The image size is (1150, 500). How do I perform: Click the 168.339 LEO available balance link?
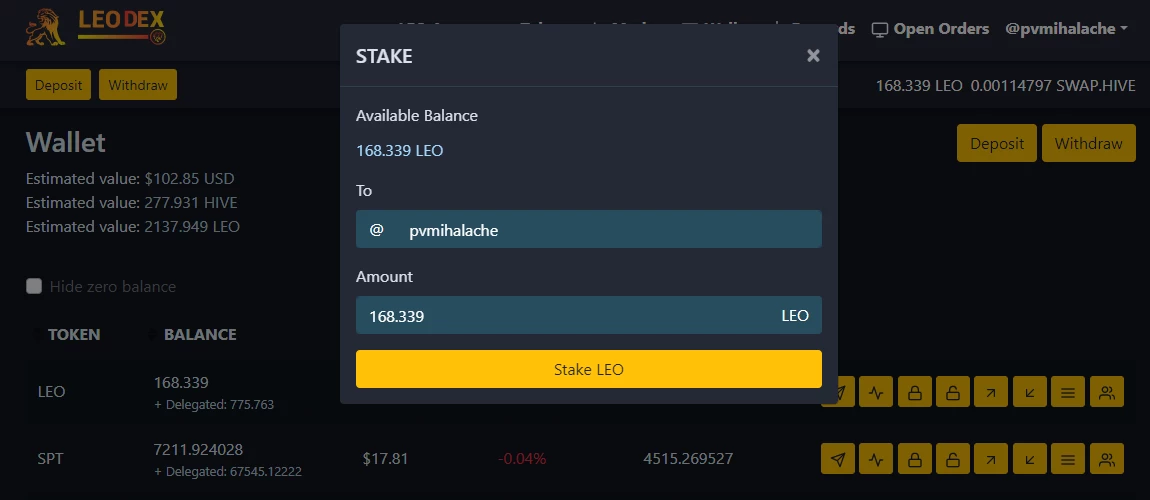coord(400,150)
